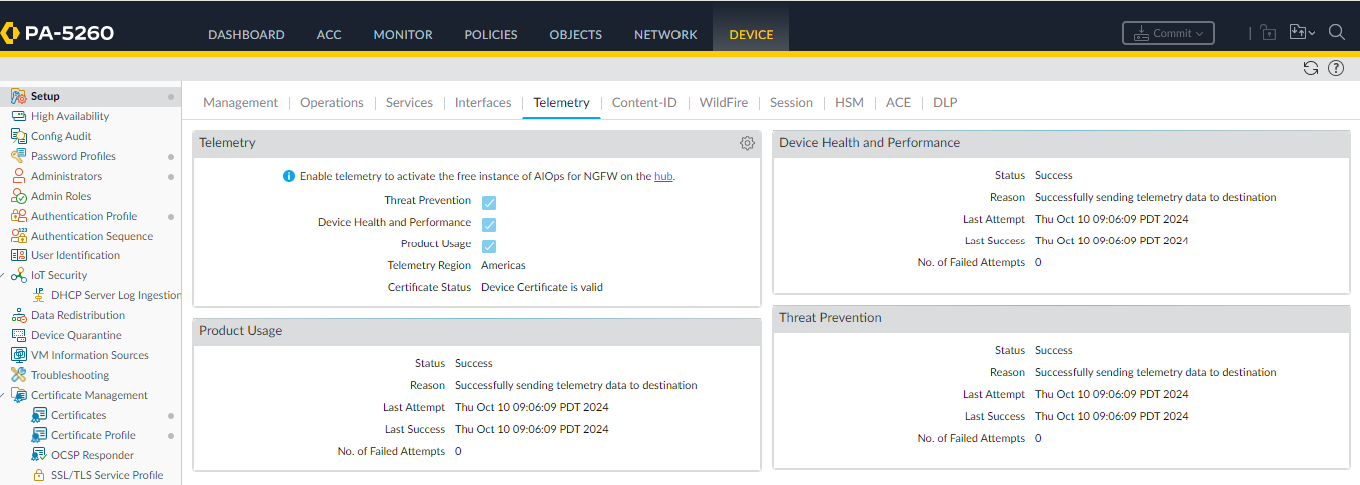Open help question mark icon
This screenshot has height=485, width=1360.
(1336, 68)
